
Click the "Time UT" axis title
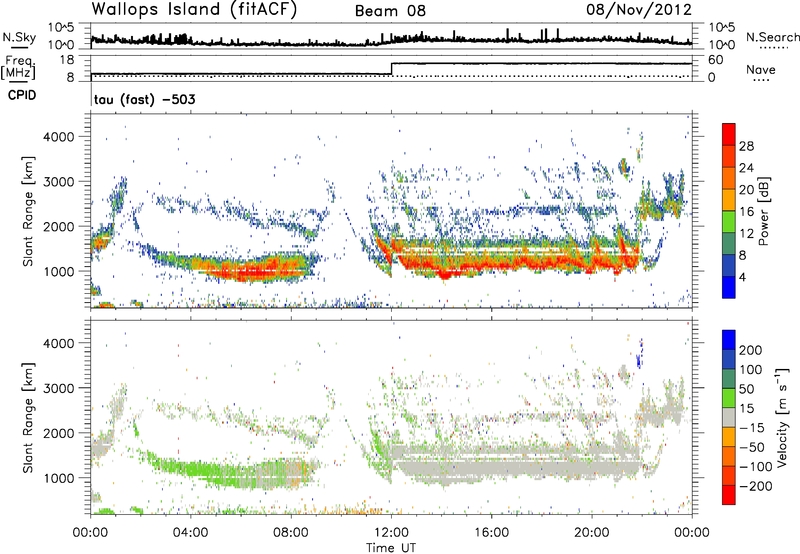[391, 547]
